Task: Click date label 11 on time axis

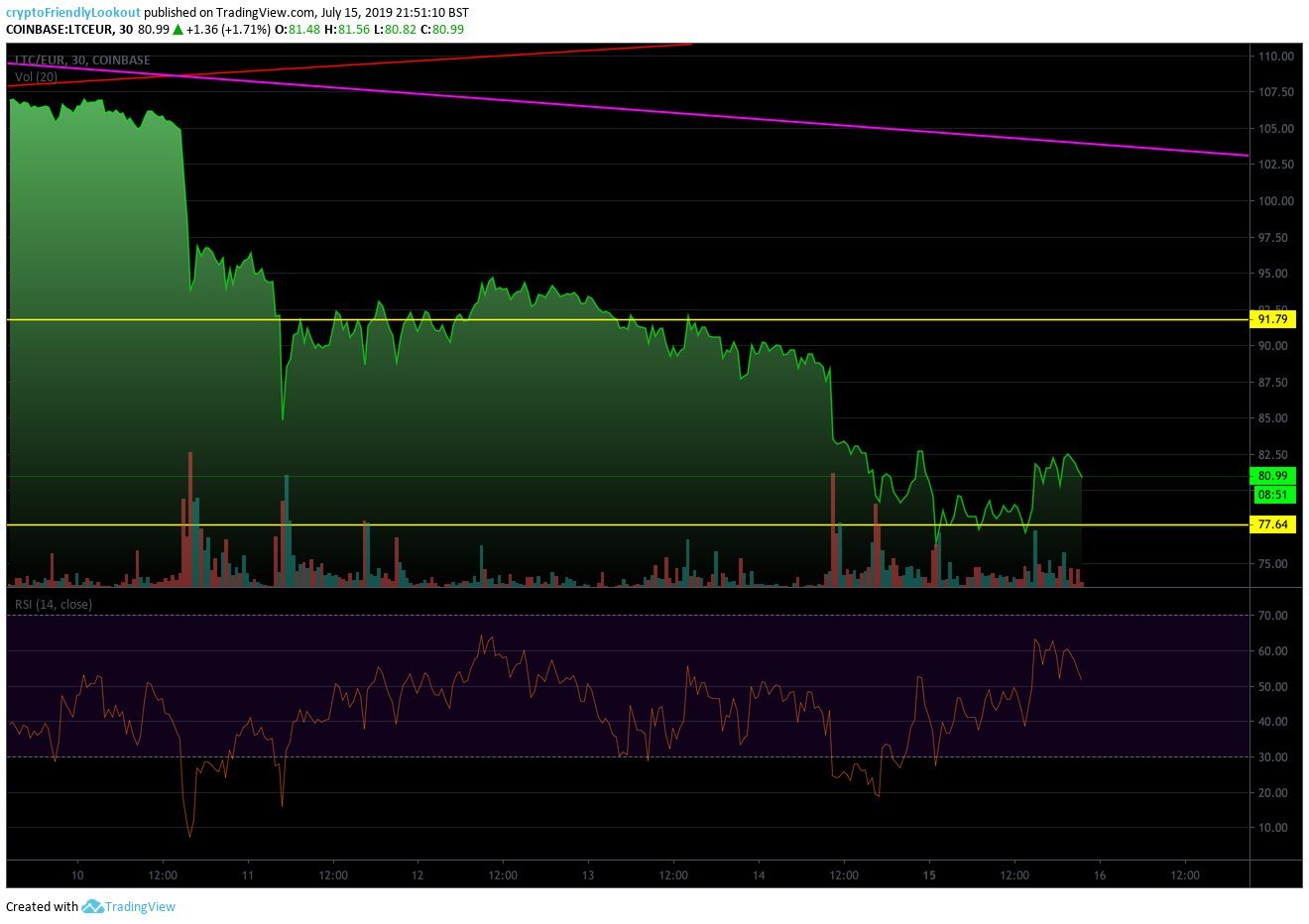Action: pyautogui.click(x=248, y=875)
